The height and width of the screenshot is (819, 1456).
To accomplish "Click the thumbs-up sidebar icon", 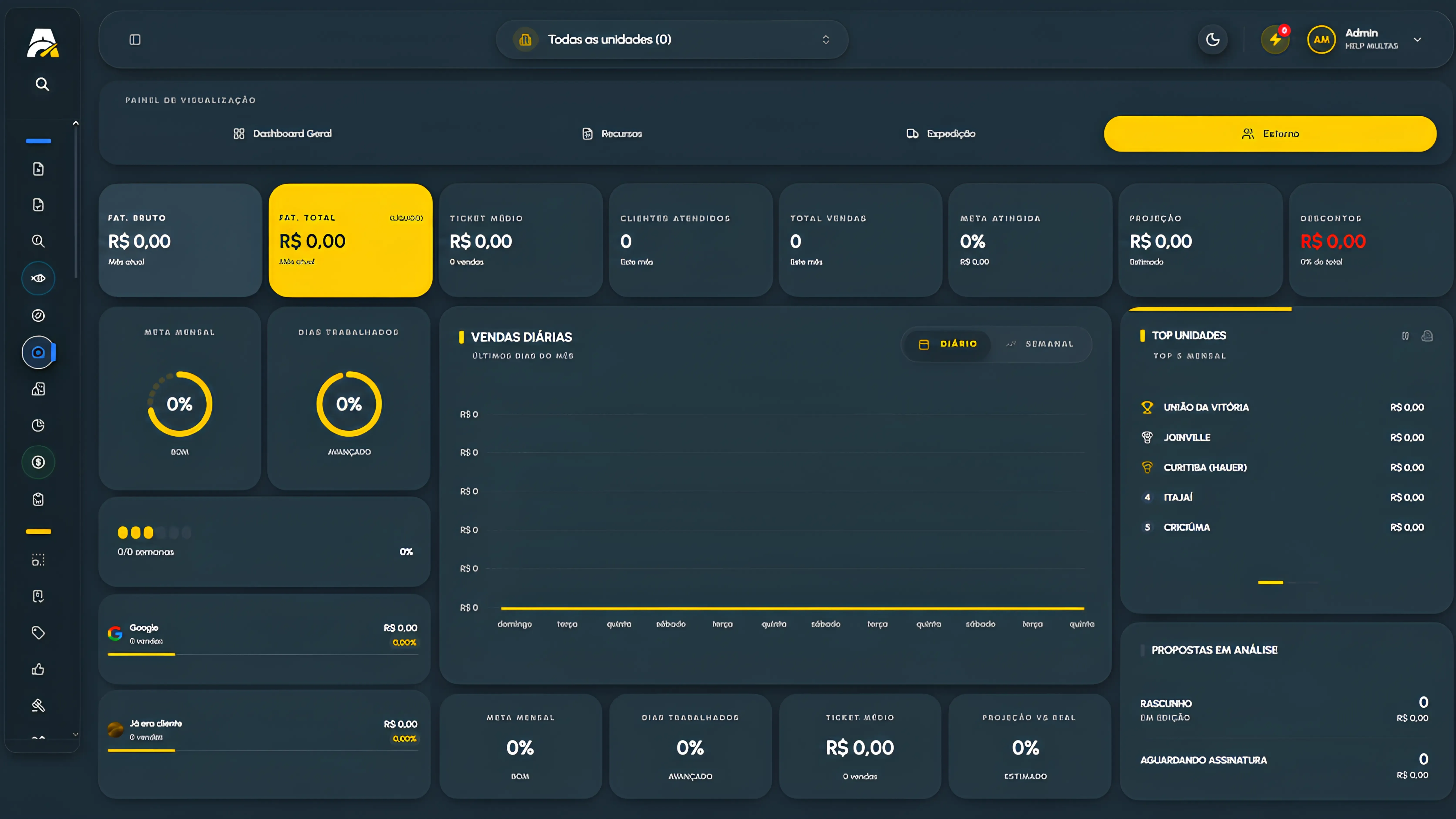I will tap(39, 669).
